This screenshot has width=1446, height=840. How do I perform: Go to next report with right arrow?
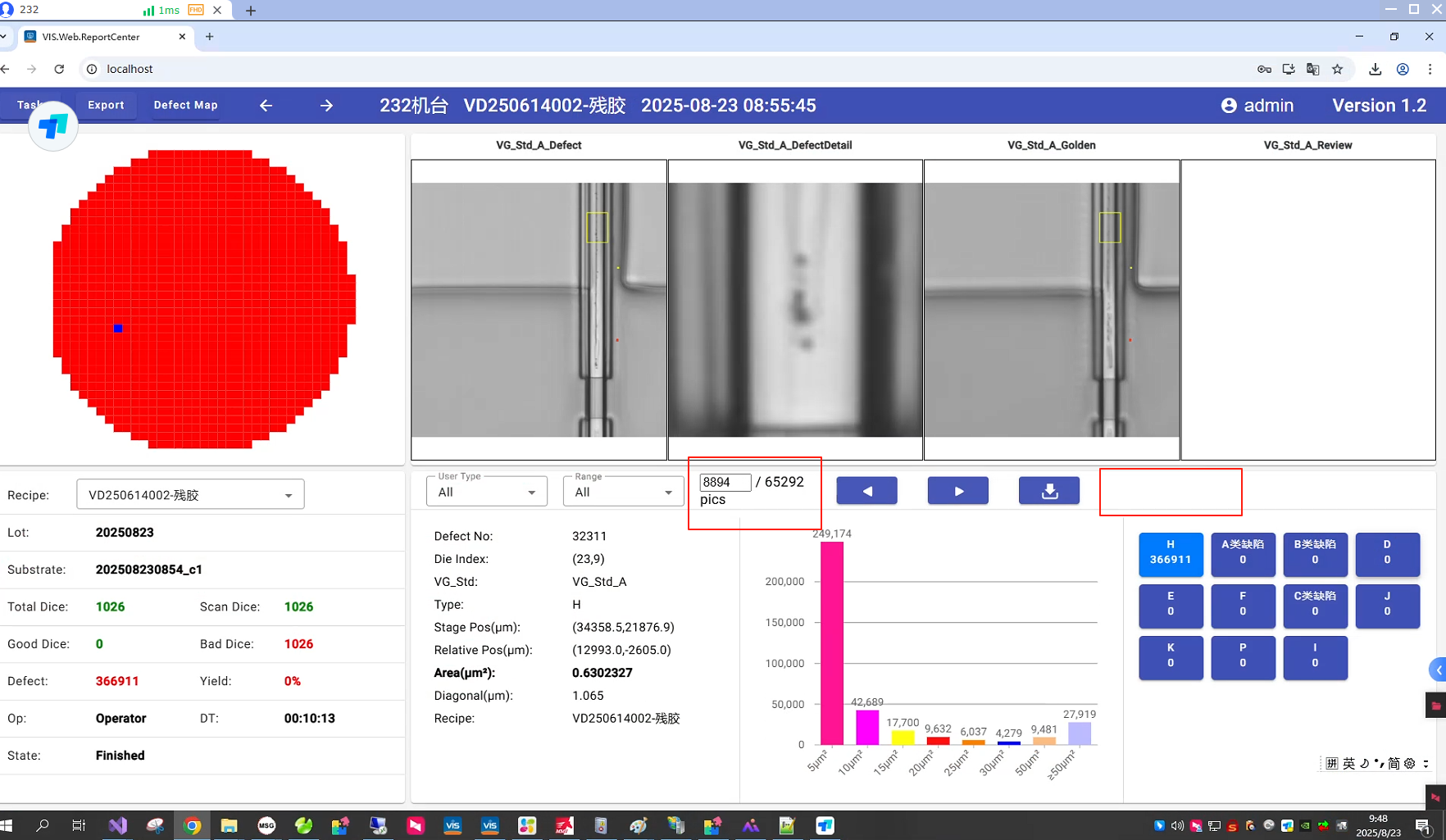click(x=326, y=106)
